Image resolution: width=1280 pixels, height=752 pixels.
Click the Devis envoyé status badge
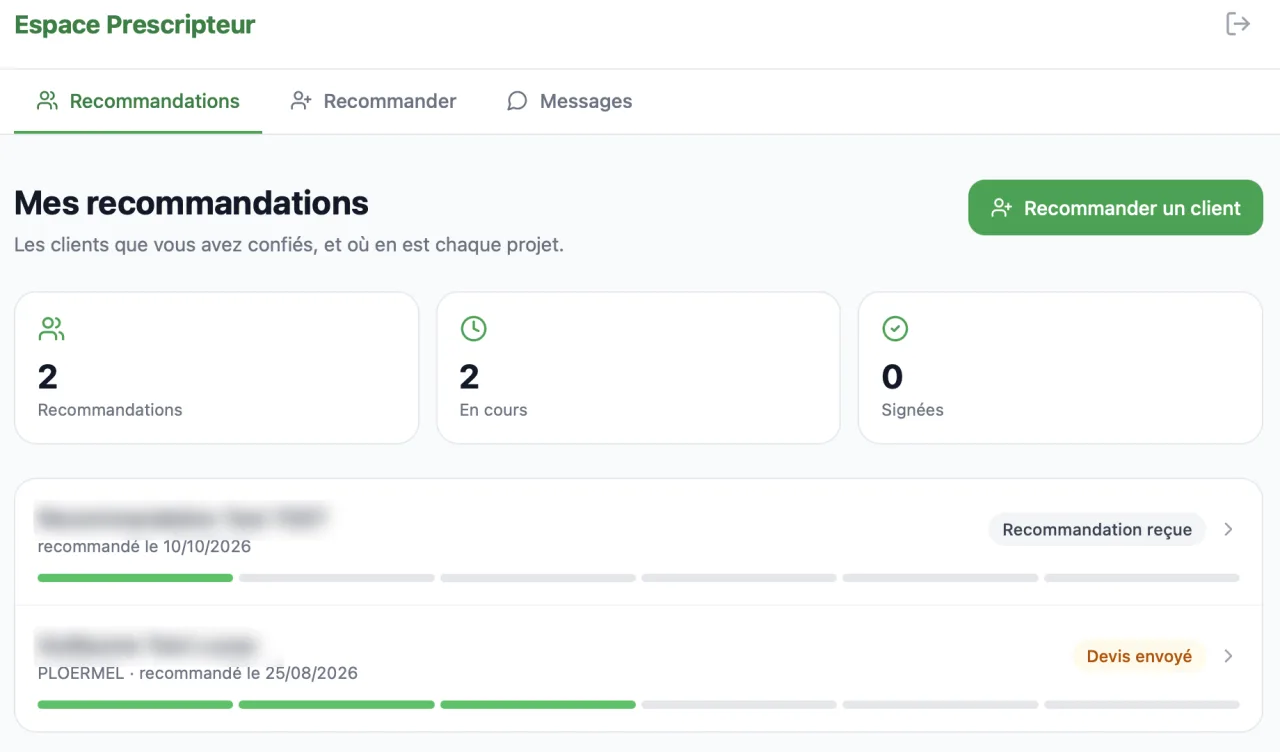coord(1139,657)
